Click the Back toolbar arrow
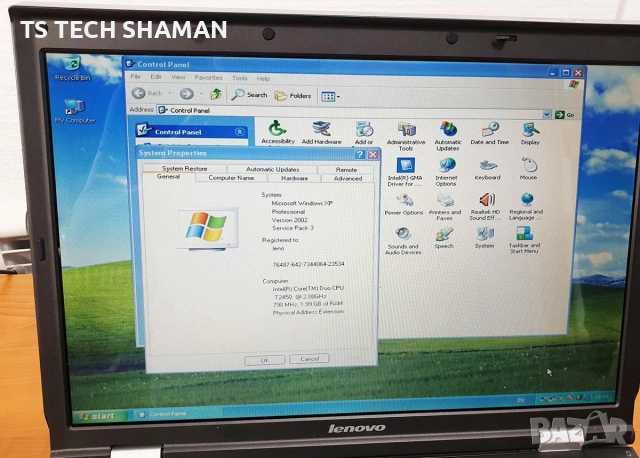The height and width of the screenshot is (458, 640). click(139, 93)
